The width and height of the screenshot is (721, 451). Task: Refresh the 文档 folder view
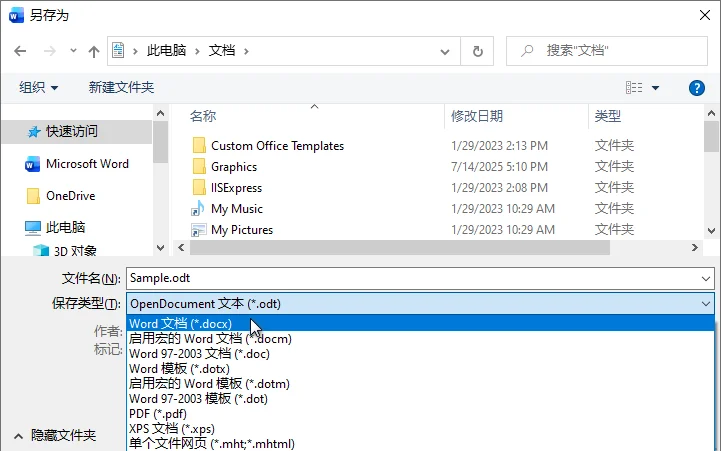[x=478, y=51]
